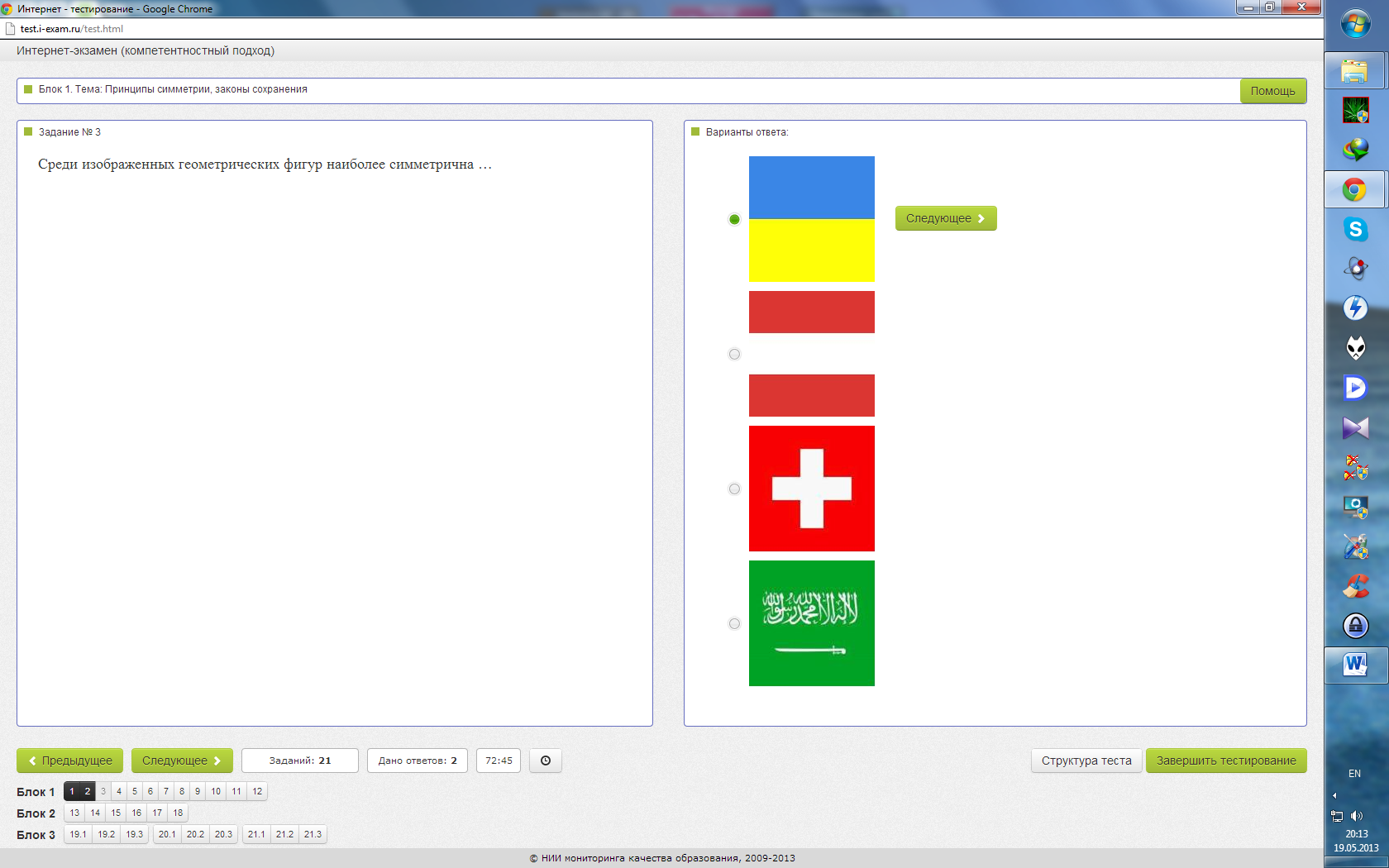Open question 9

coord(198,791)
